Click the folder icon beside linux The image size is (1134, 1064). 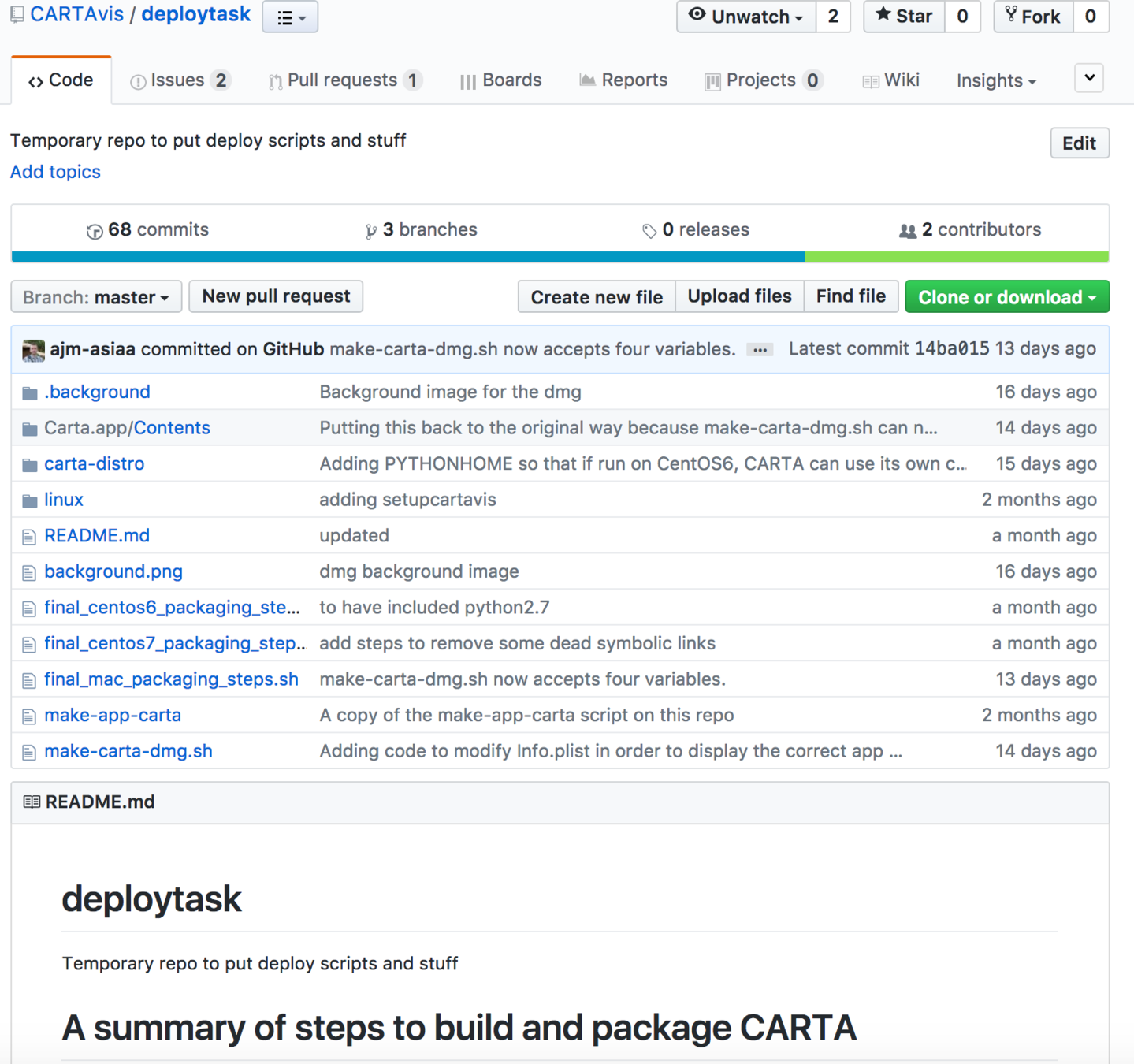click(30, 500)
